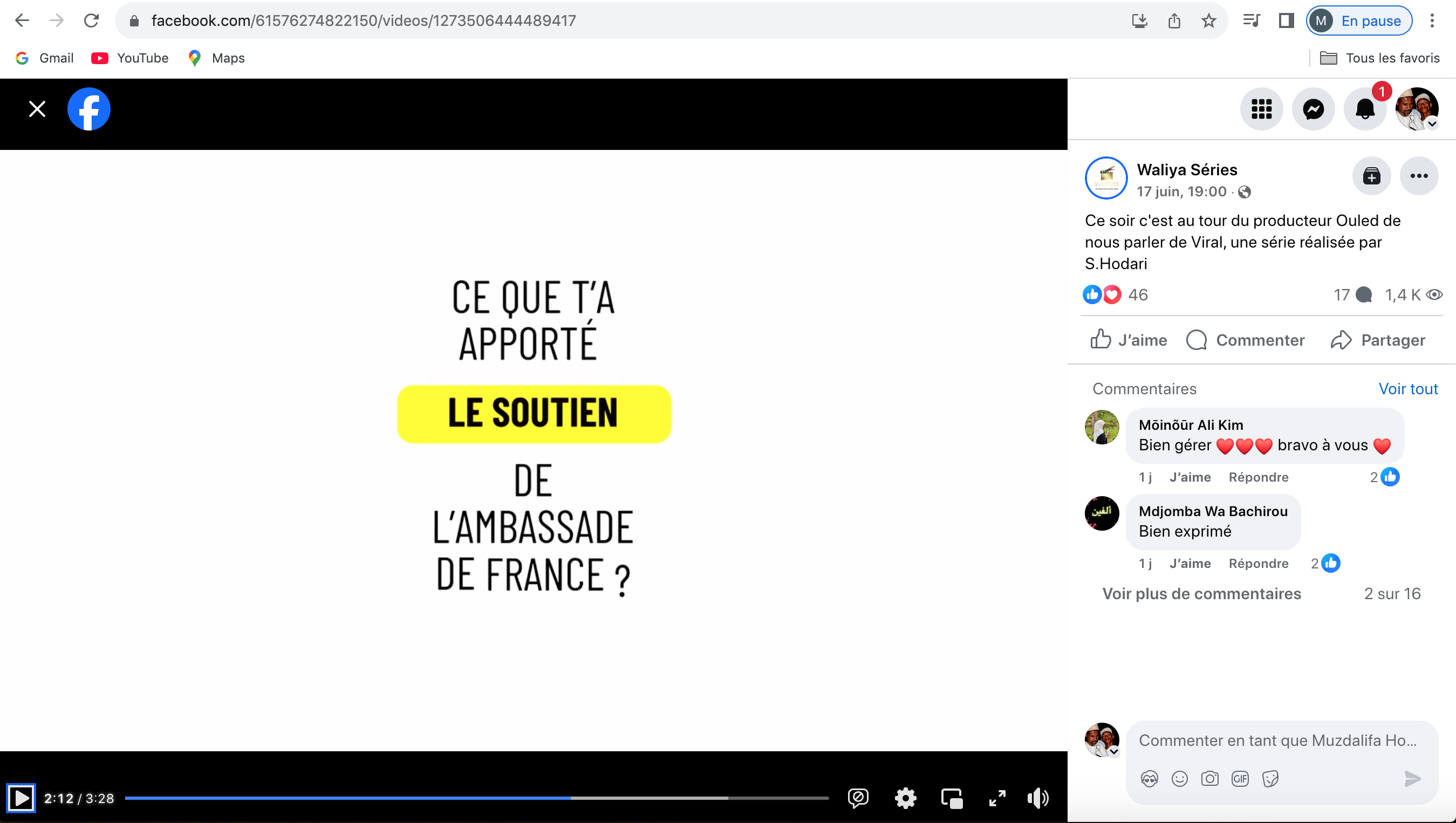Switch video to picture-in-picture mini player
The height and width of the screenshot is (823, 1456).
[952, 798]
